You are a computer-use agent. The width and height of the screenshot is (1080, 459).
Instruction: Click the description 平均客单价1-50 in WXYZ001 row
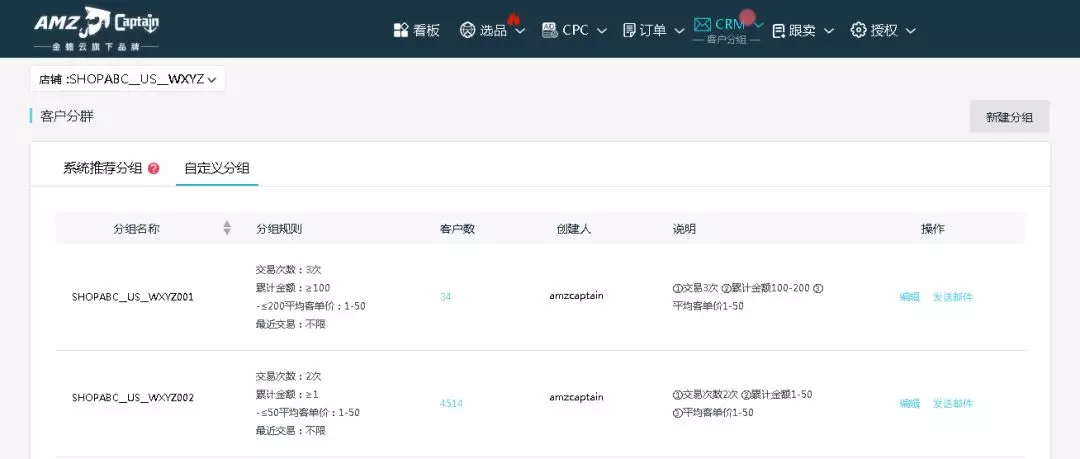708,306
